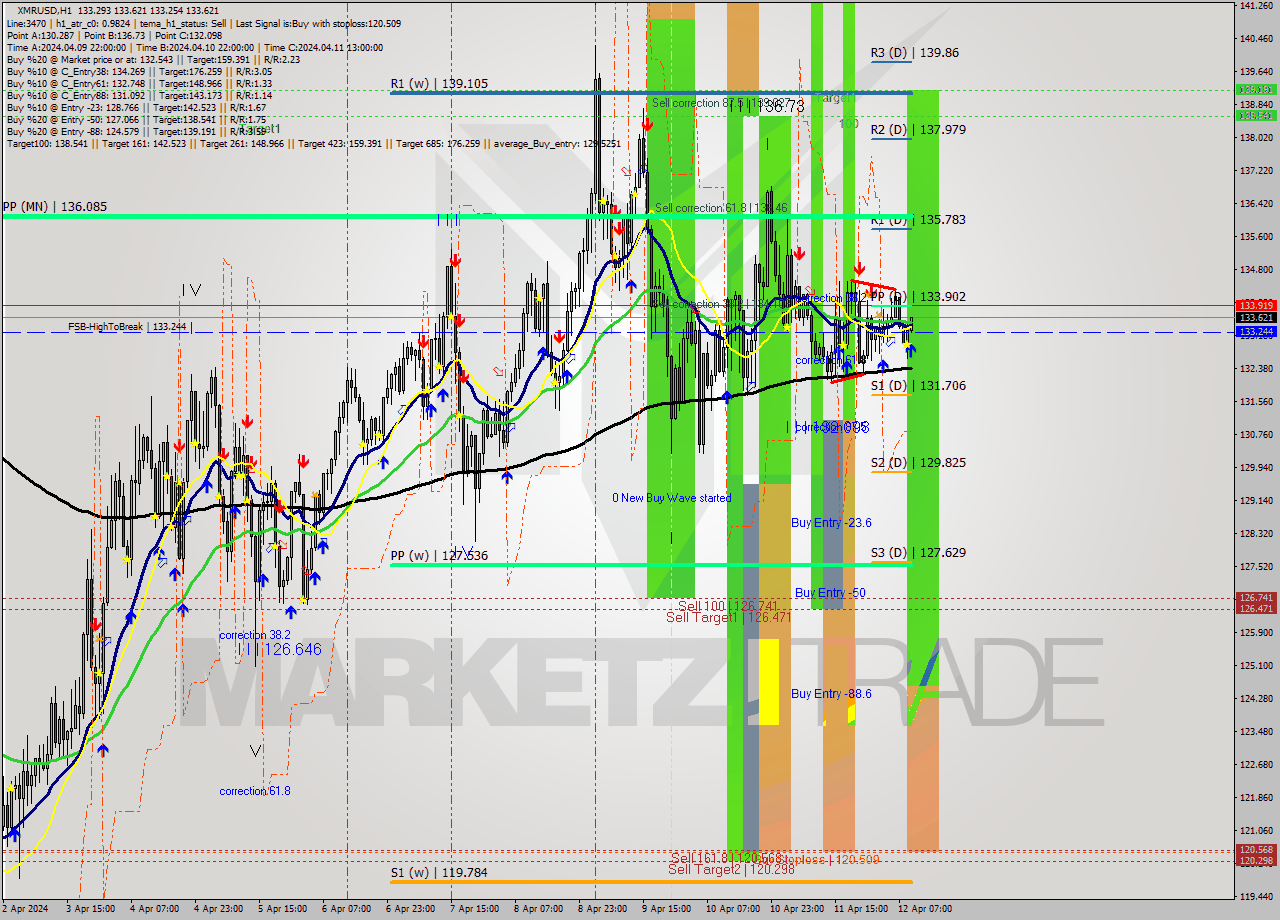
Task: Click the 'Buy Entry -50' label
Action: pyautogui.click(x=830, y=593)
